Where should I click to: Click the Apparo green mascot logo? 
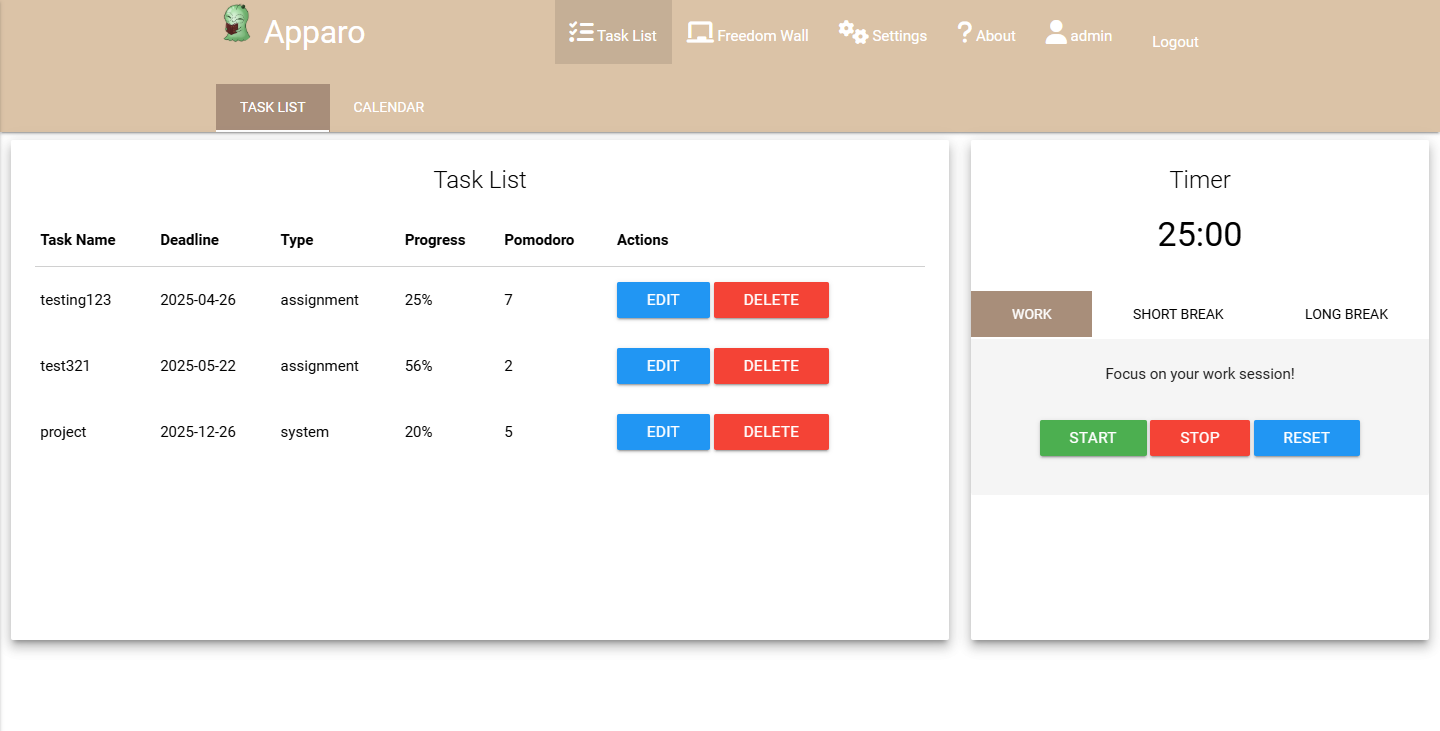tap(235, 23)
